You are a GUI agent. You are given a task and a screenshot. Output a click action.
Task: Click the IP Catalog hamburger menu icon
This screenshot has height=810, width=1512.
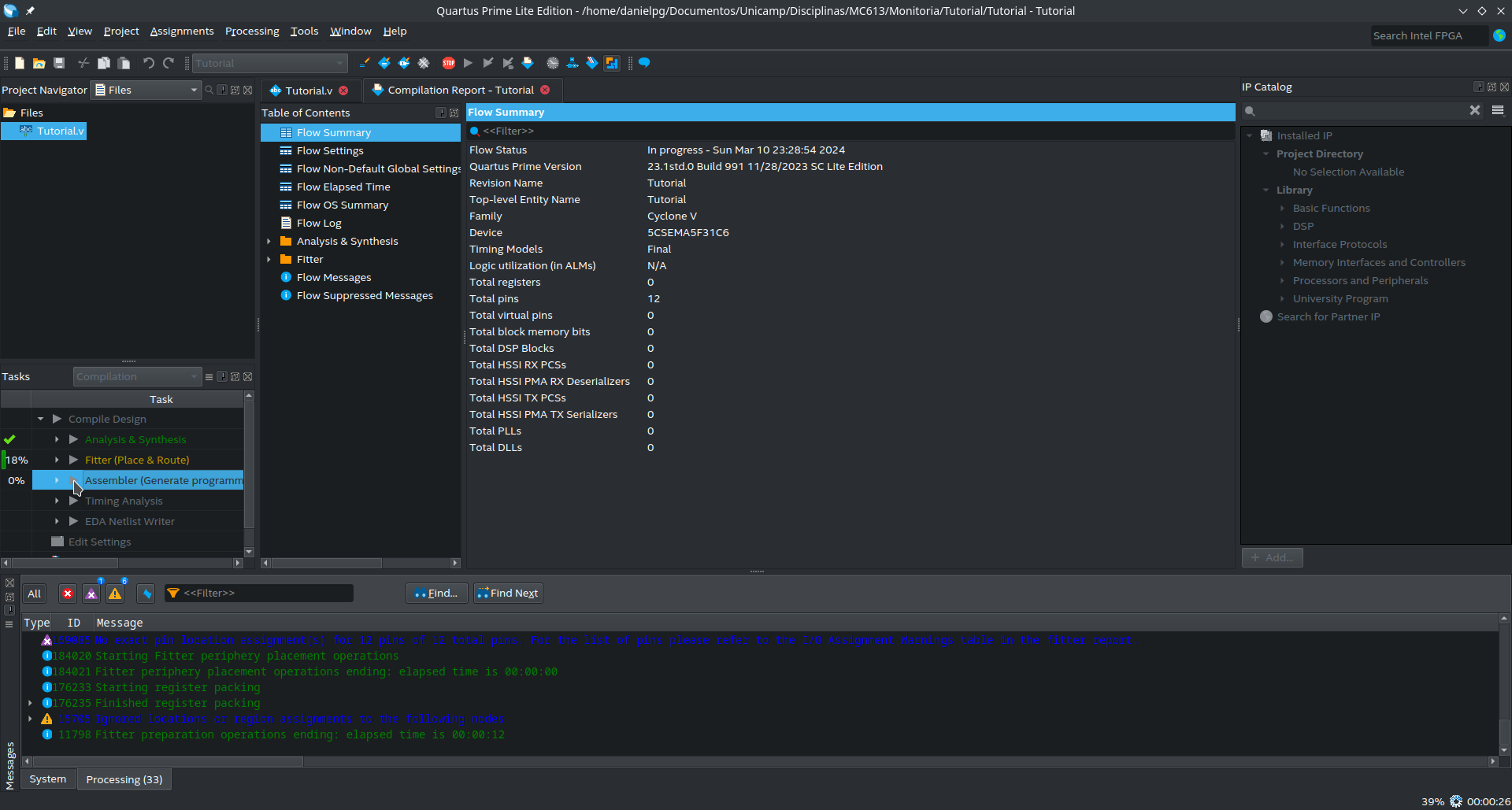[x=1498, y=110]
